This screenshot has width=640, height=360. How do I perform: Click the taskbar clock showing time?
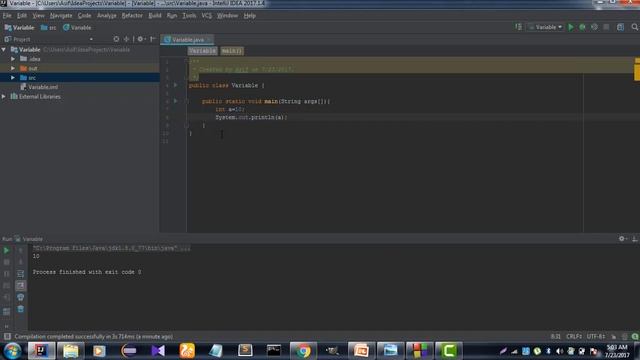[617, 351]
